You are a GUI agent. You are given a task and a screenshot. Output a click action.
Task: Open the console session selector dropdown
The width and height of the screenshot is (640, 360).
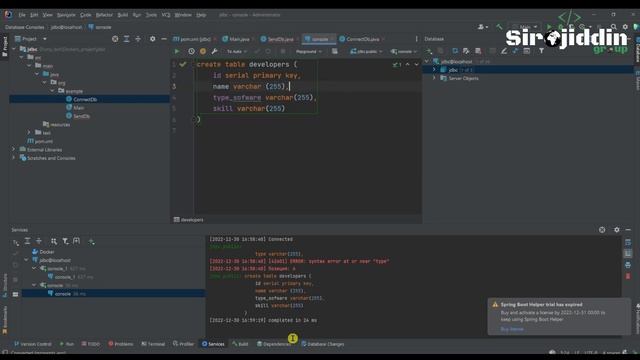403,52
